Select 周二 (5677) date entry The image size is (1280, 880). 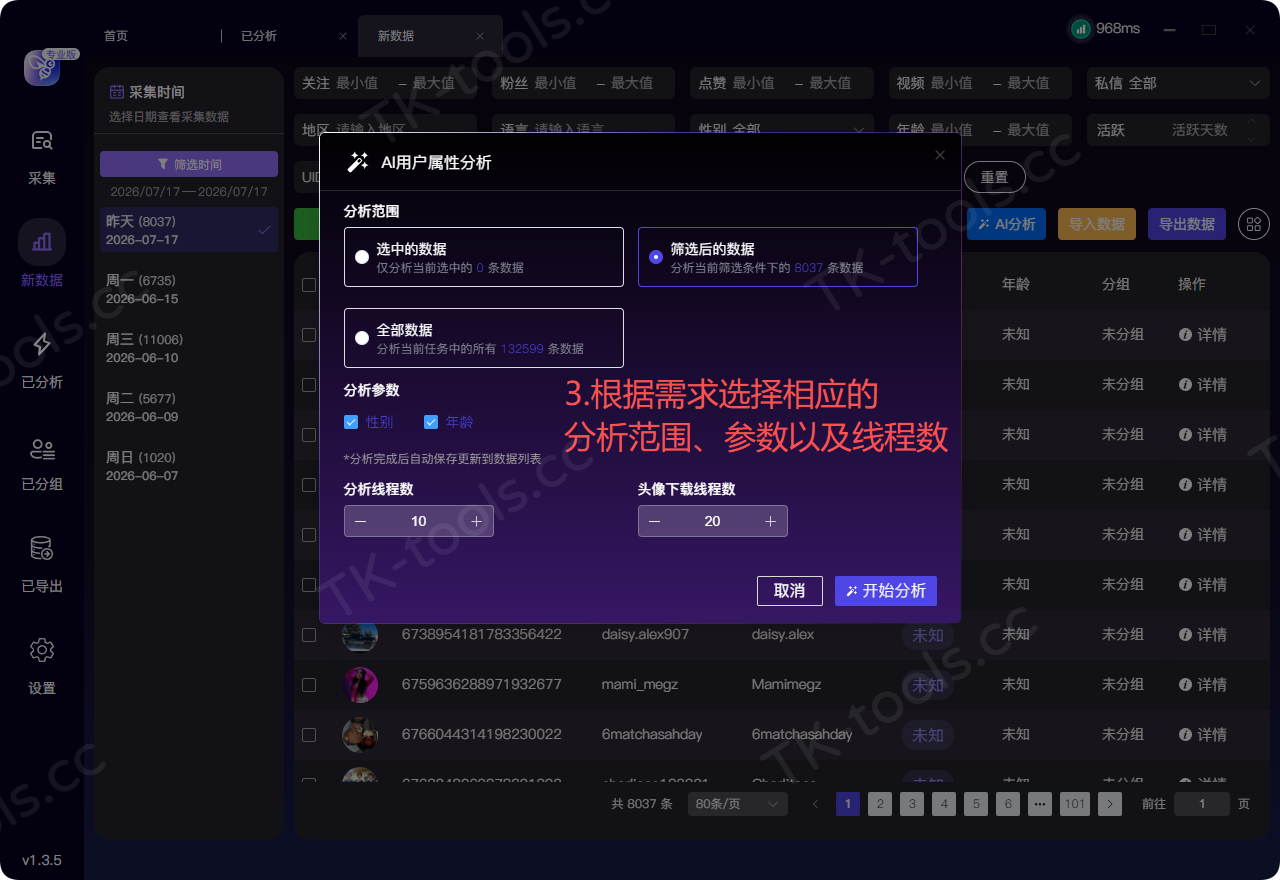tap(189, 407)
